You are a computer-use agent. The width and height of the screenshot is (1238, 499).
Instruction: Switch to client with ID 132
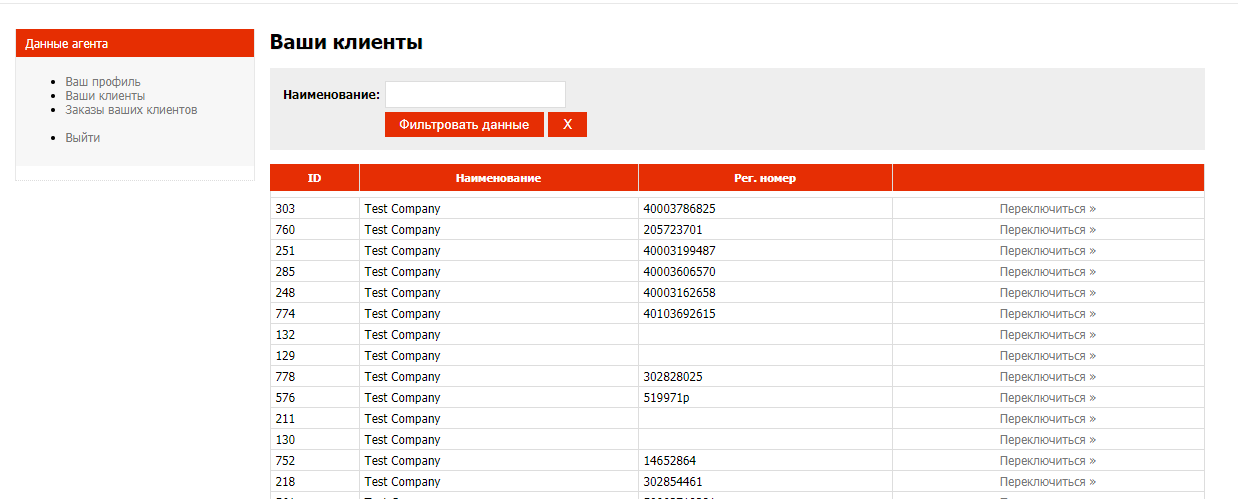tap(1047, 335)
